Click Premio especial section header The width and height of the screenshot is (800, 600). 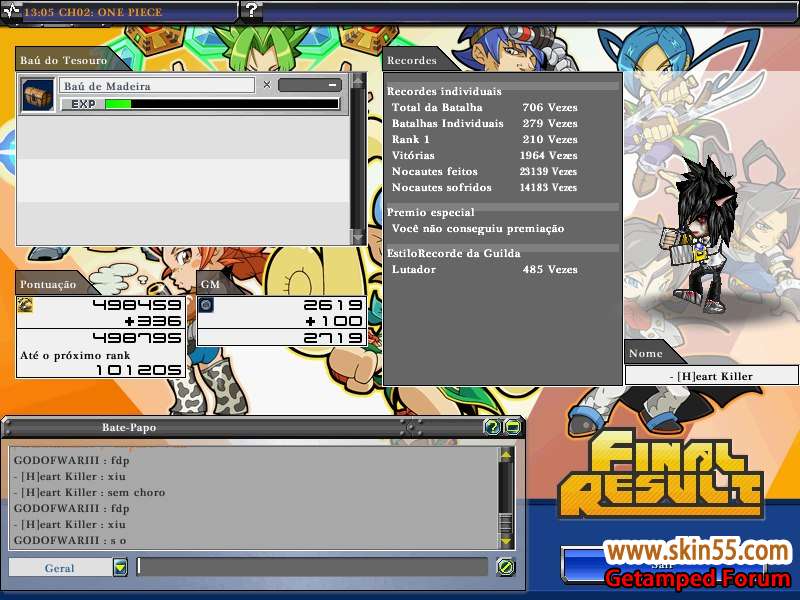(431, 212)
